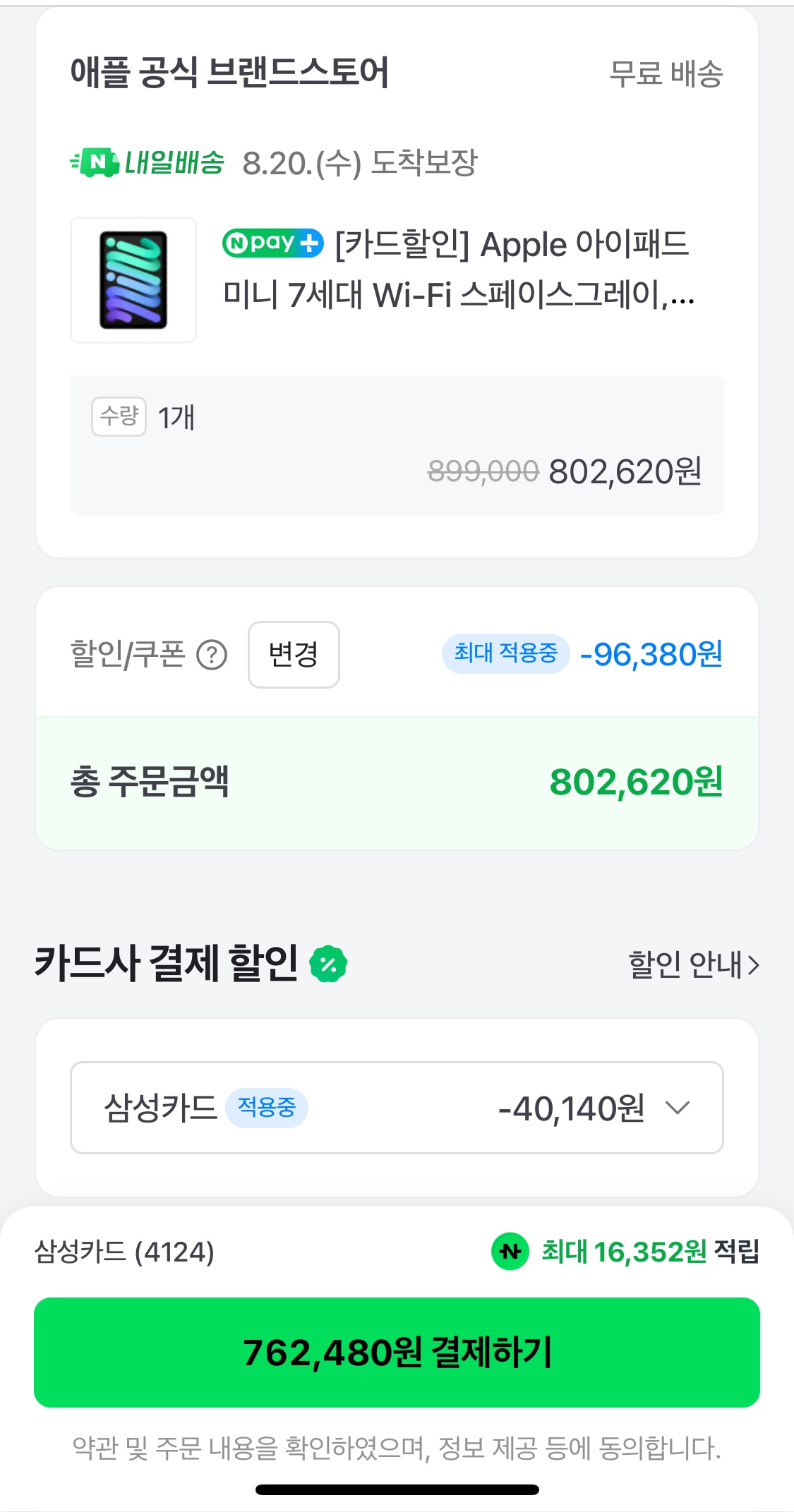Open the Apple iPad mini product title
Screen dimensions: 794x1512
pyautogui.click(x=459, y=270)
